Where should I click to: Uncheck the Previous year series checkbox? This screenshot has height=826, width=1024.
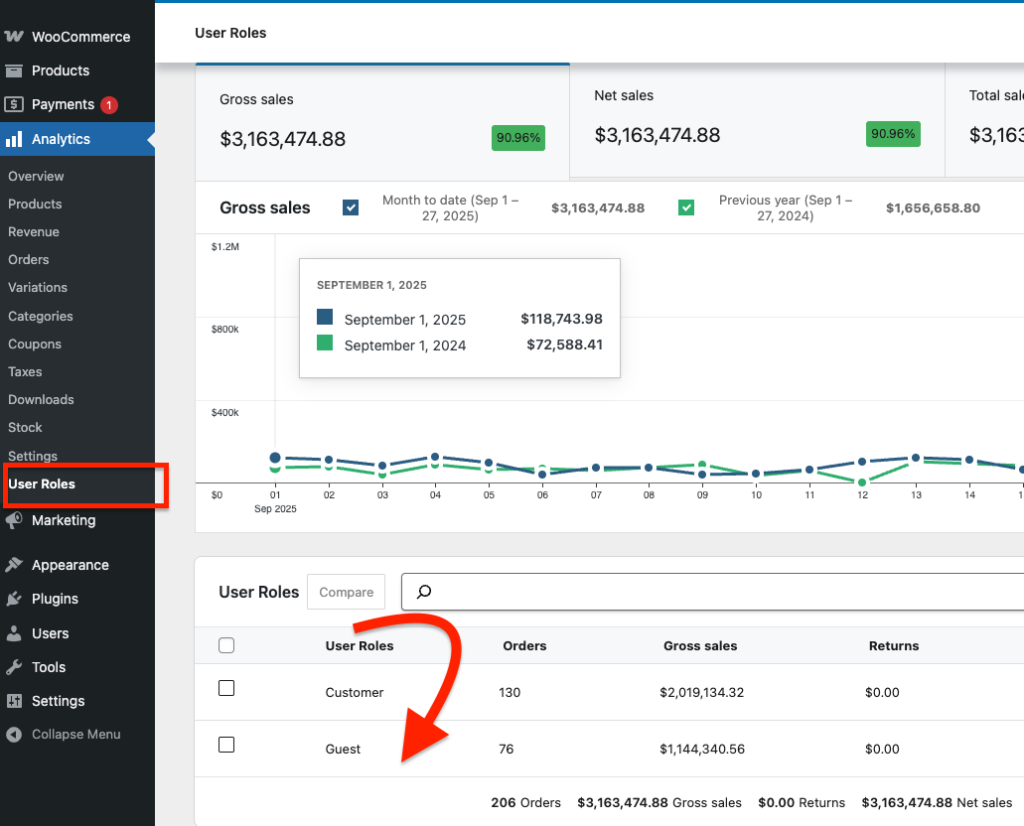tap(686, 208)
